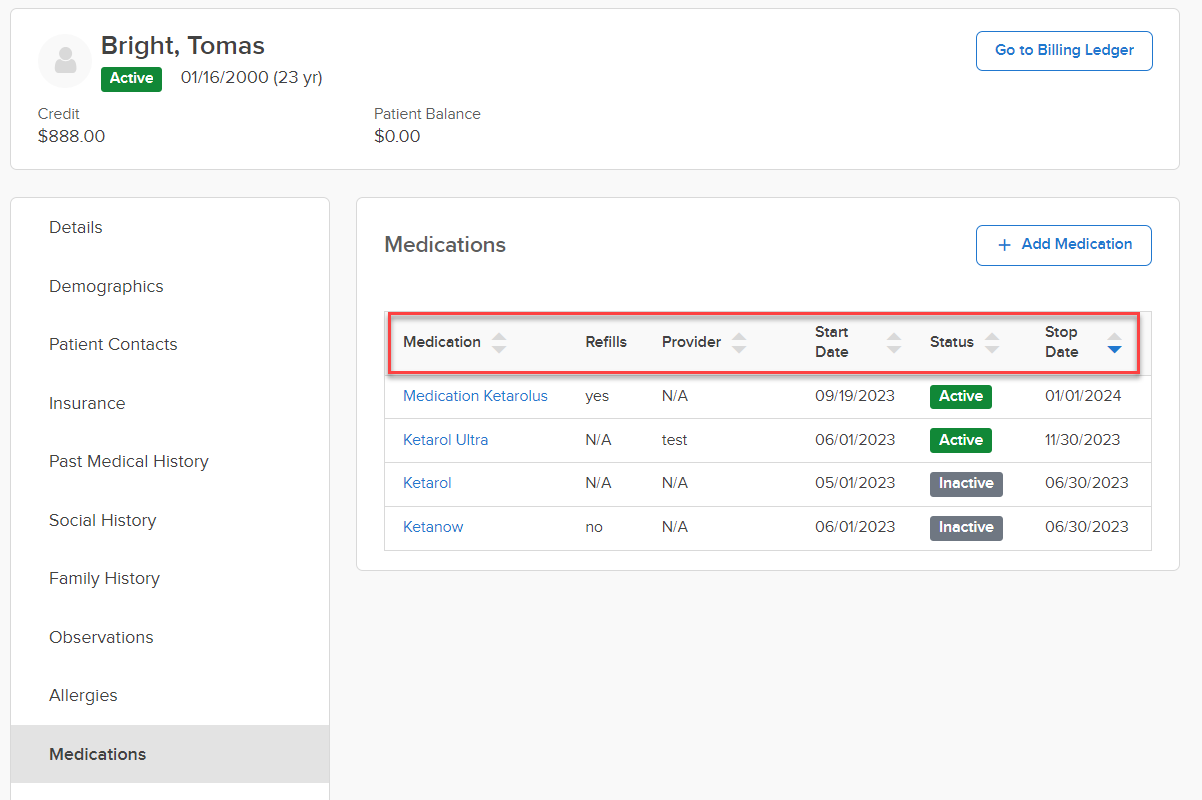This screenshot has width=1202, height=800.
Task: Toggle Stop Date sort arrow
Action: click(1114, 343)
